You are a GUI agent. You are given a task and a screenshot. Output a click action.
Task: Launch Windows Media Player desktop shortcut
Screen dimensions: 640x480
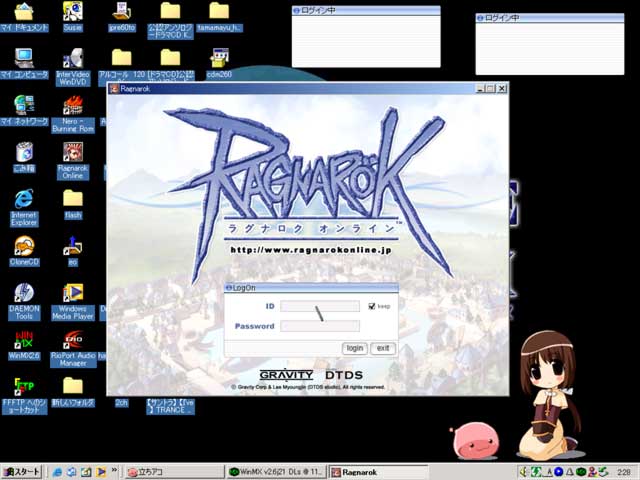(x=72, y=293)
